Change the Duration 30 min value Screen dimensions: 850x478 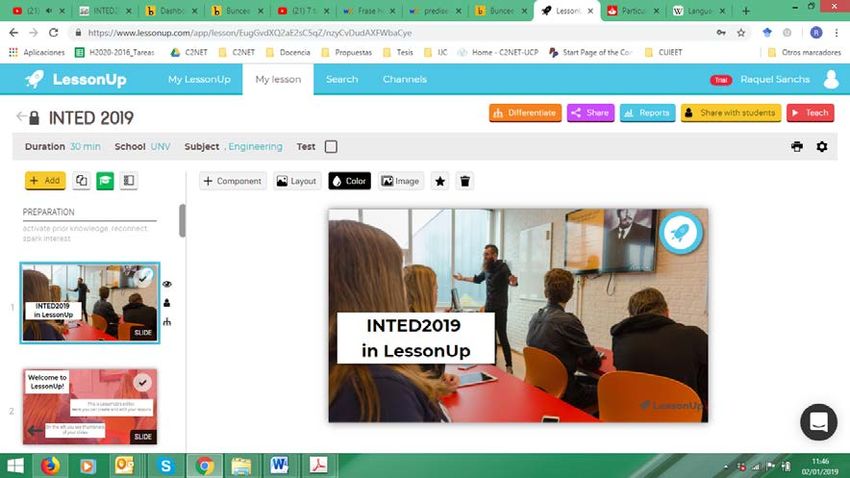click(x=85, y=147)
